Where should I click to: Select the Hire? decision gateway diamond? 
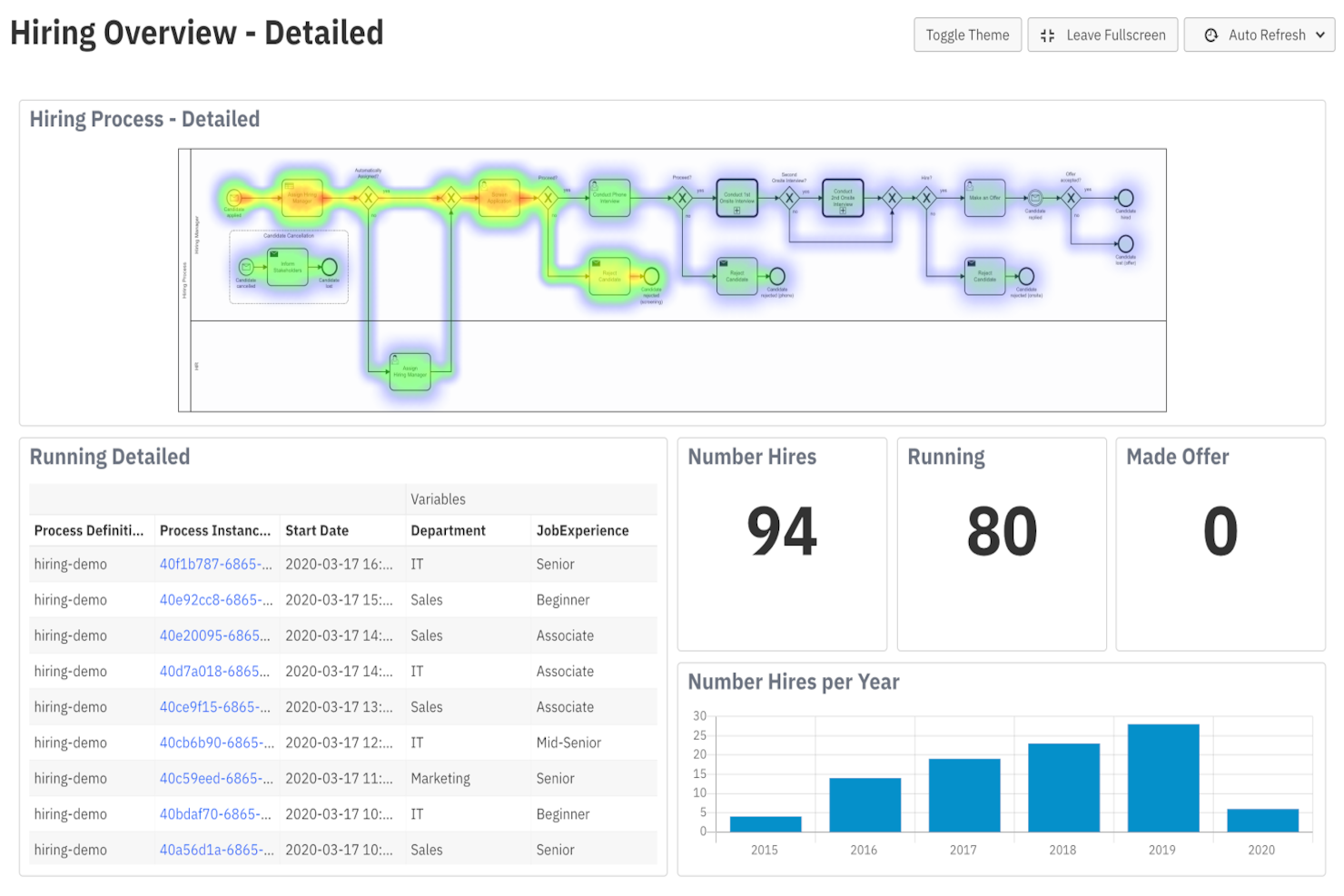click(x=926, y=195)
